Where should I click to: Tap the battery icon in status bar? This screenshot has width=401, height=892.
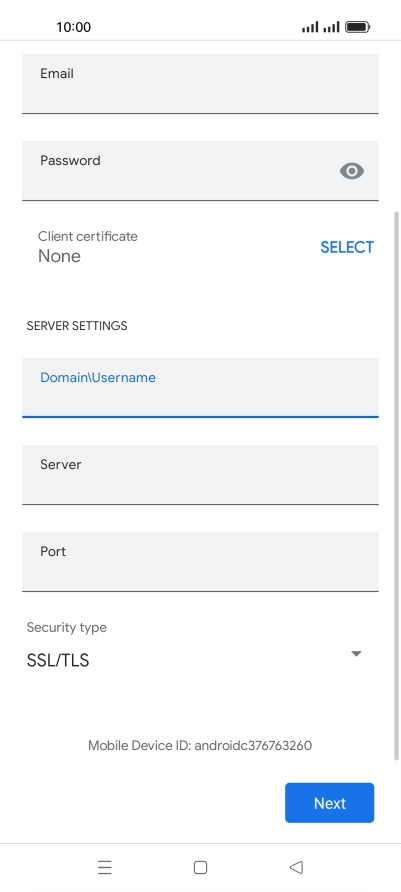tap(357, 27)
